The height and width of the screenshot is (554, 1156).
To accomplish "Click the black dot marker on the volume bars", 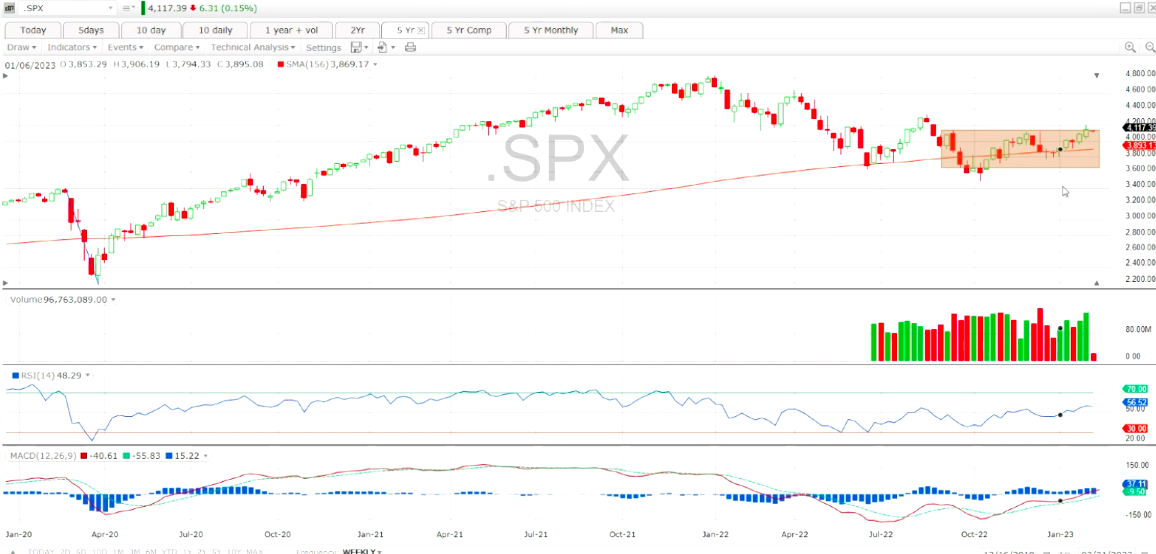I will (1060, 328).
